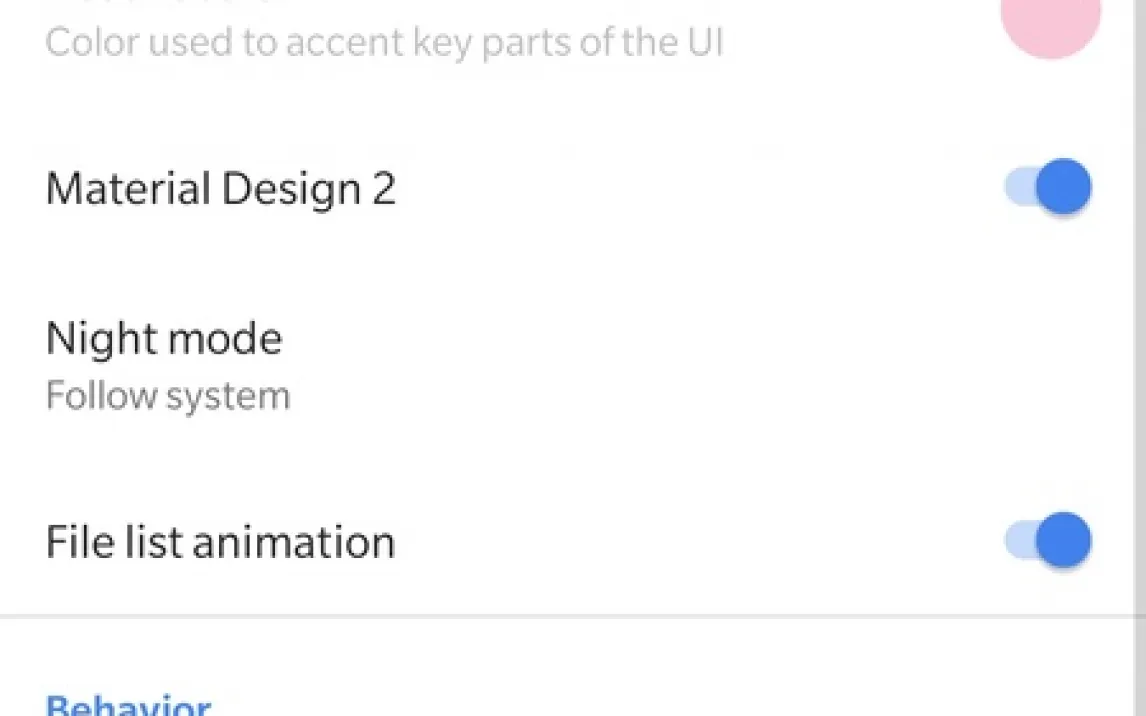Click the Follow system subtitle text
The width and height of the screenshot is (1146, 716).
pyautogui.click(x=168, y=397)
